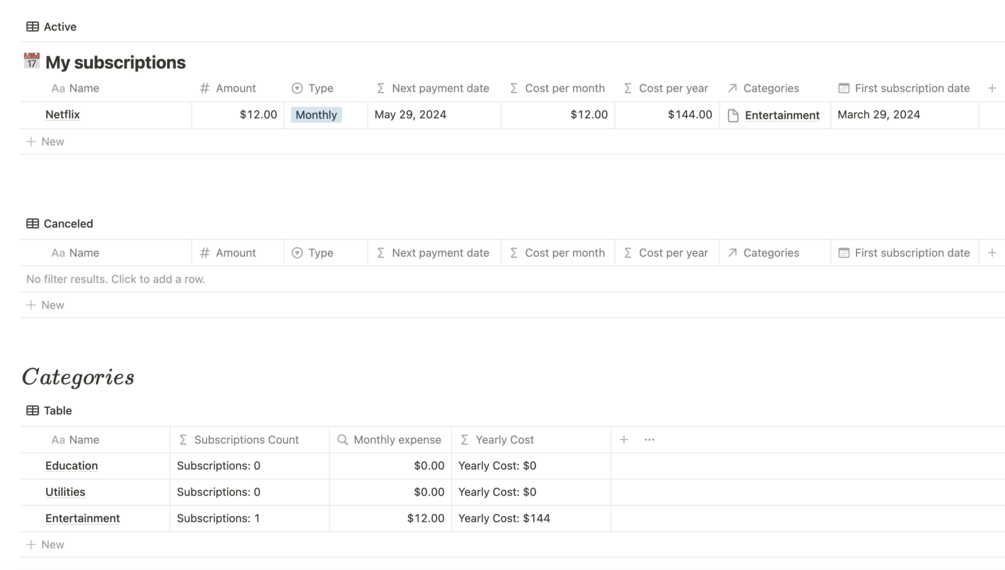Add property with plus icon in Canceled table
The width and height of the screenshot is (1005, 570).
click(x=991, y=253)
